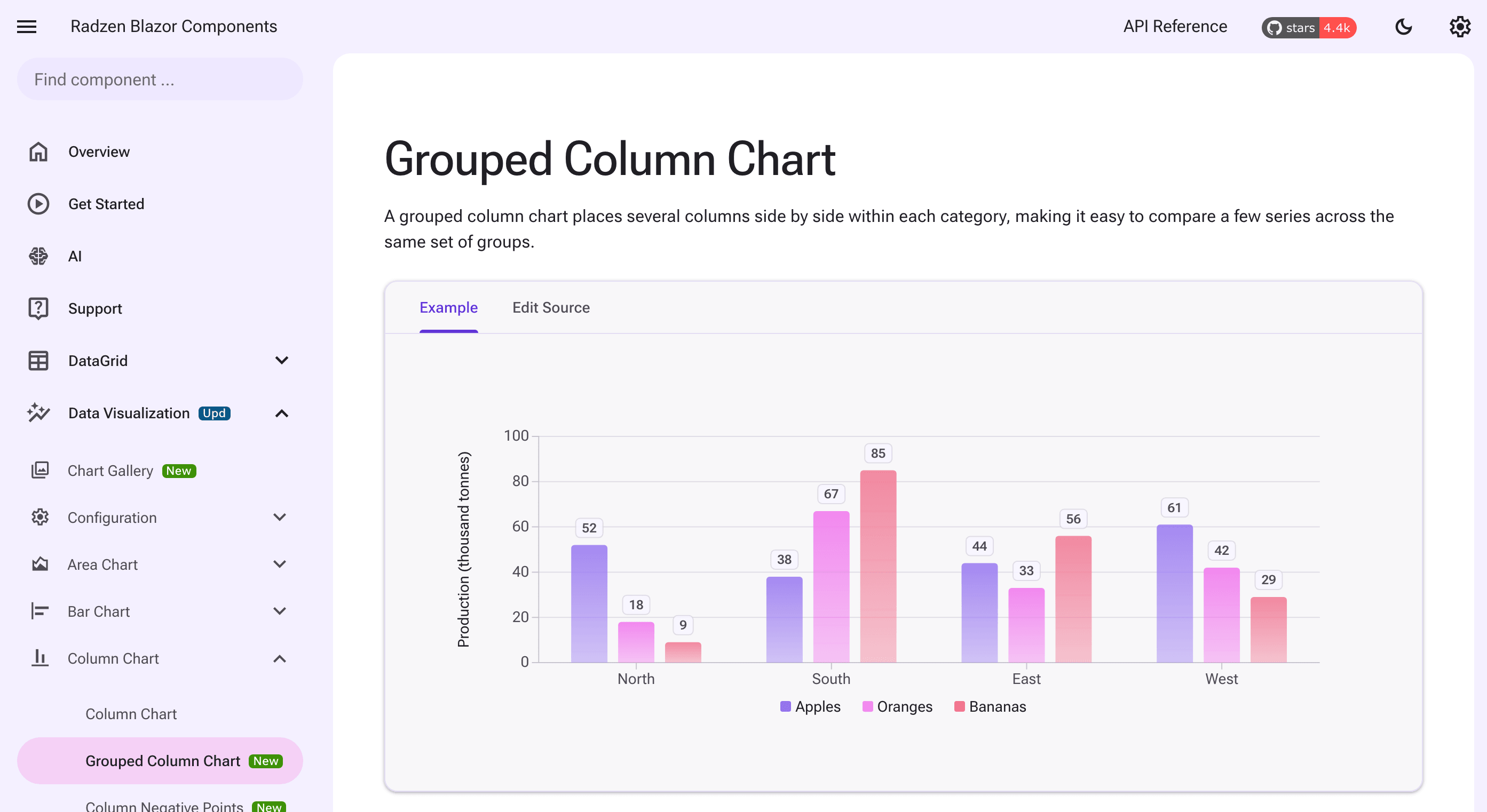Expand the Area Chart submenu chevron

click(280, 564)
